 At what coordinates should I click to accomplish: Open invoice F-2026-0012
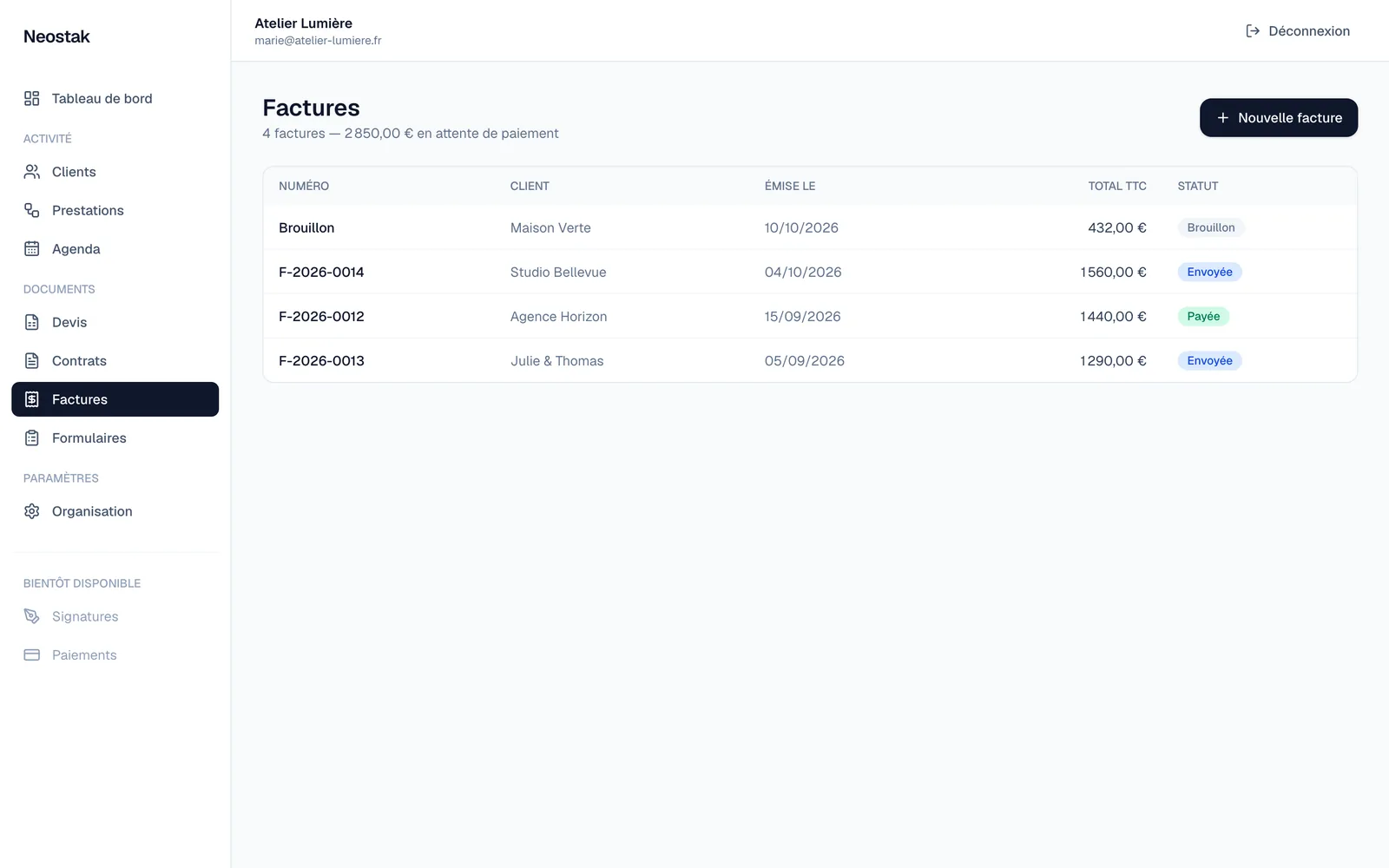[x=321, y=317]
